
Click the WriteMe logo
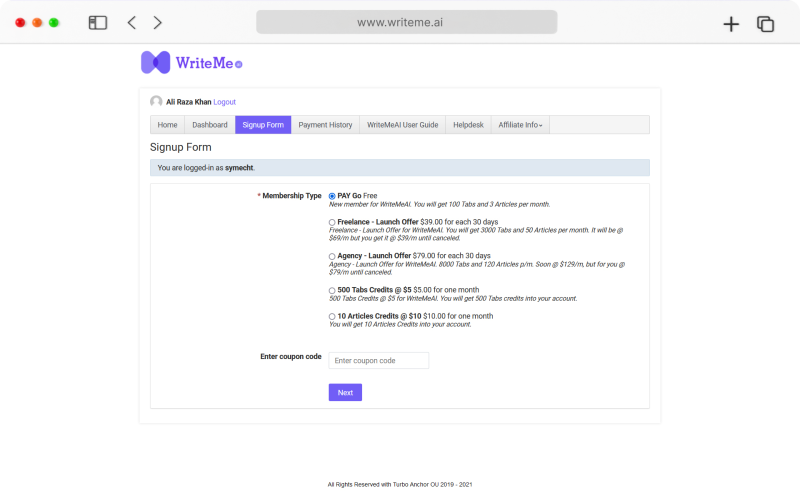[191, 63]
